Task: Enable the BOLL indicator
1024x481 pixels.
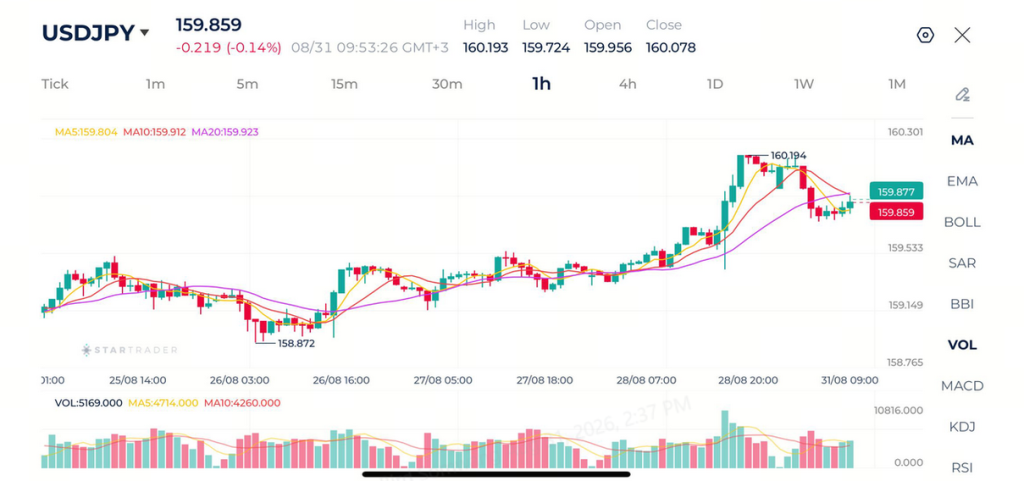Action: click(962, 222)
